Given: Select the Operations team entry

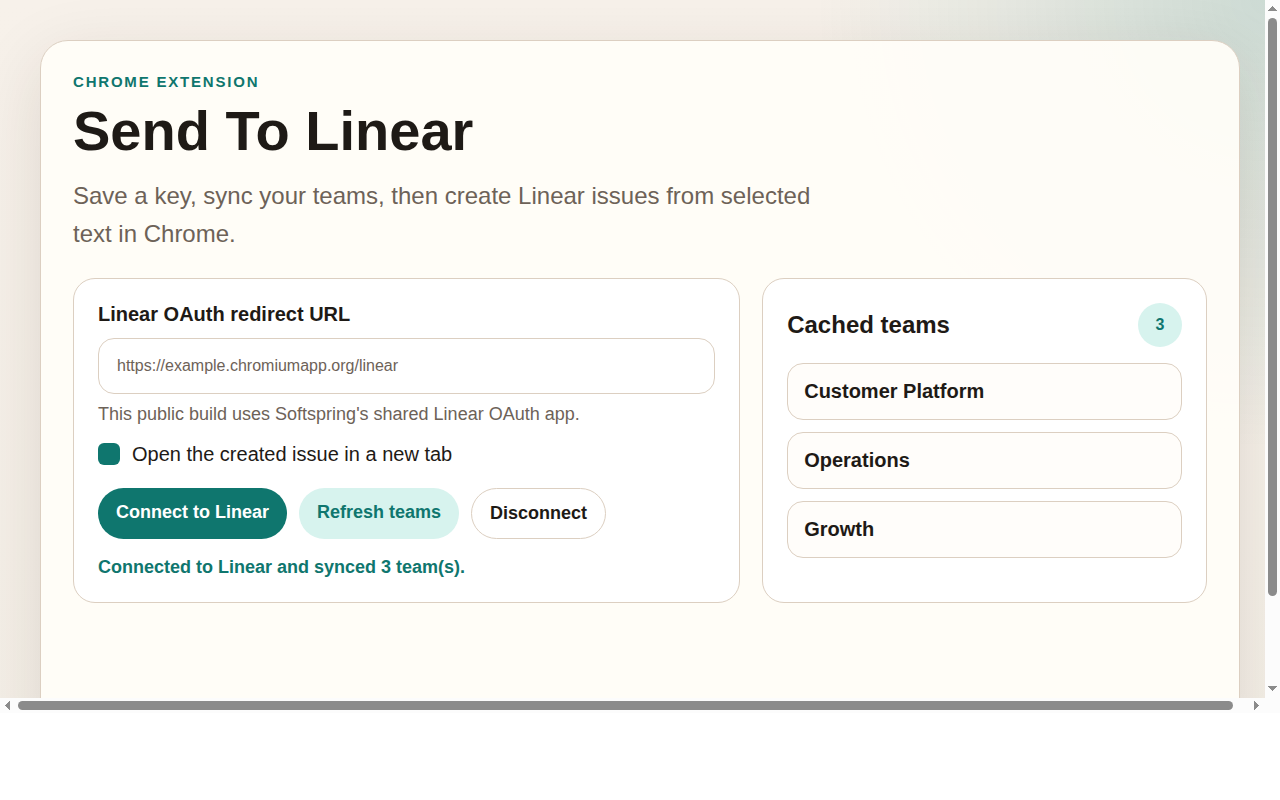Looking at the screenshot, I should click(984, 460).
